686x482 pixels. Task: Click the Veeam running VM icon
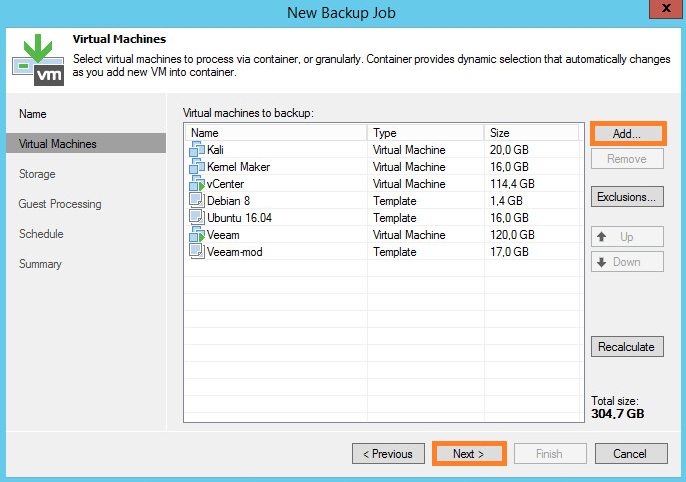(x=197, y=234)
